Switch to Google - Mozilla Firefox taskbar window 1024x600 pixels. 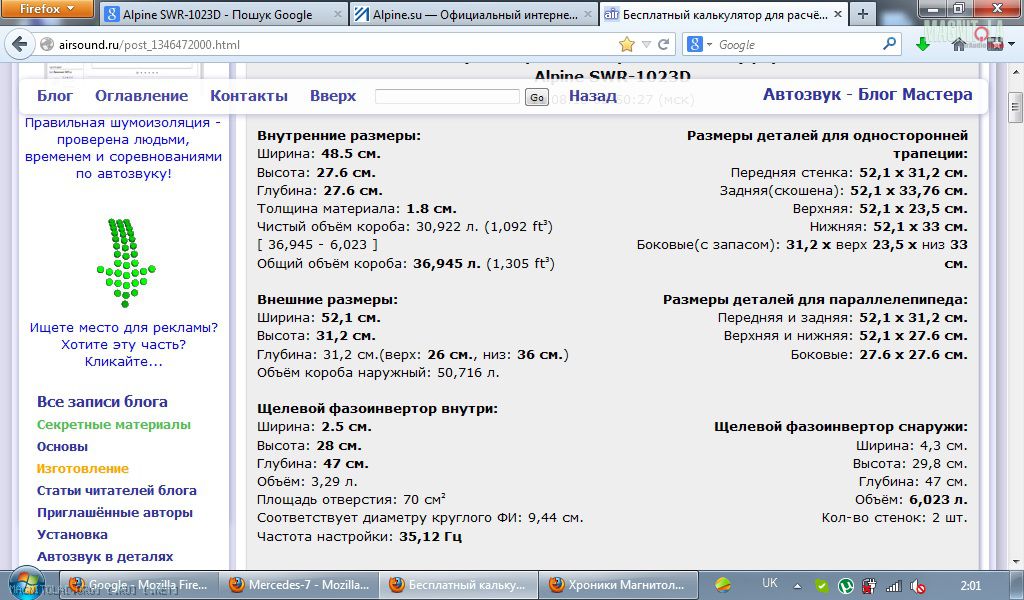pos(138,585)
